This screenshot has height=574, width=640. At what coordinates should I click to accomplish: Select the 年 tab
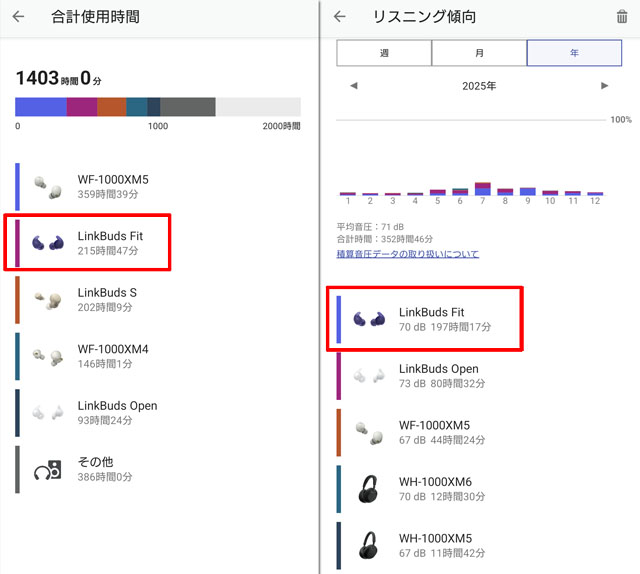574,53
